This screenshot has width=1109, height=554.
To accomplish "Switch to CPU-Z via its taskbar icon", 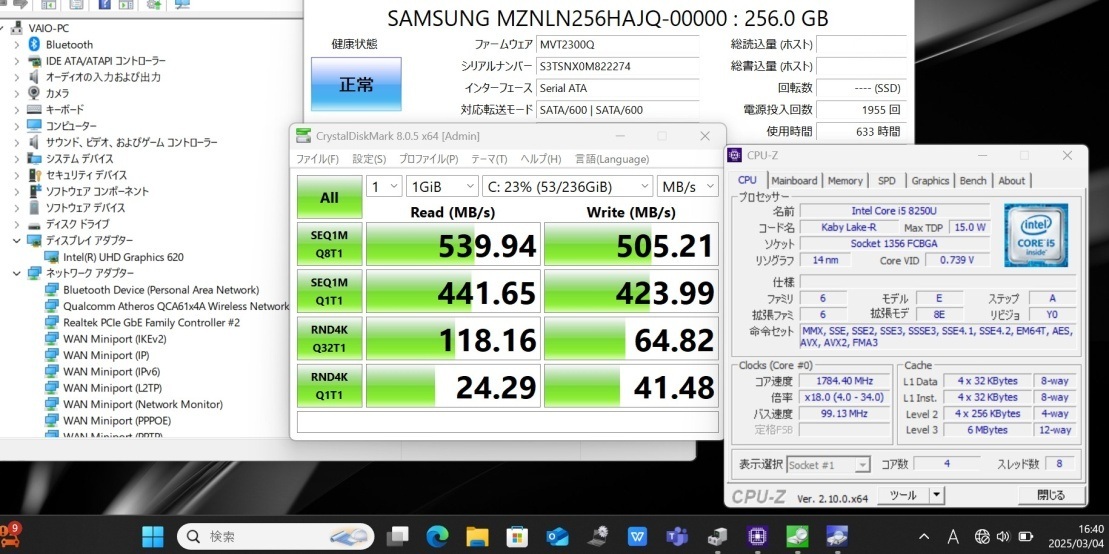I will (x=758, y=536).
